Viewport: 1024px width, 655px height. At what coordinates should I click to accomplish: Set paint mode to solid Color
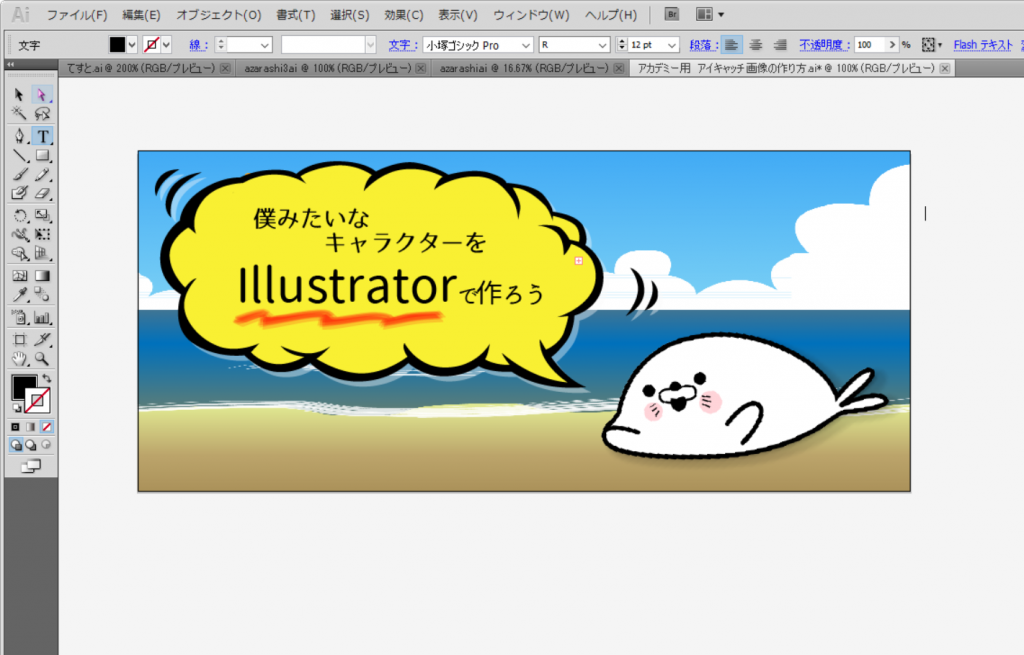click(x=16, y=427)
